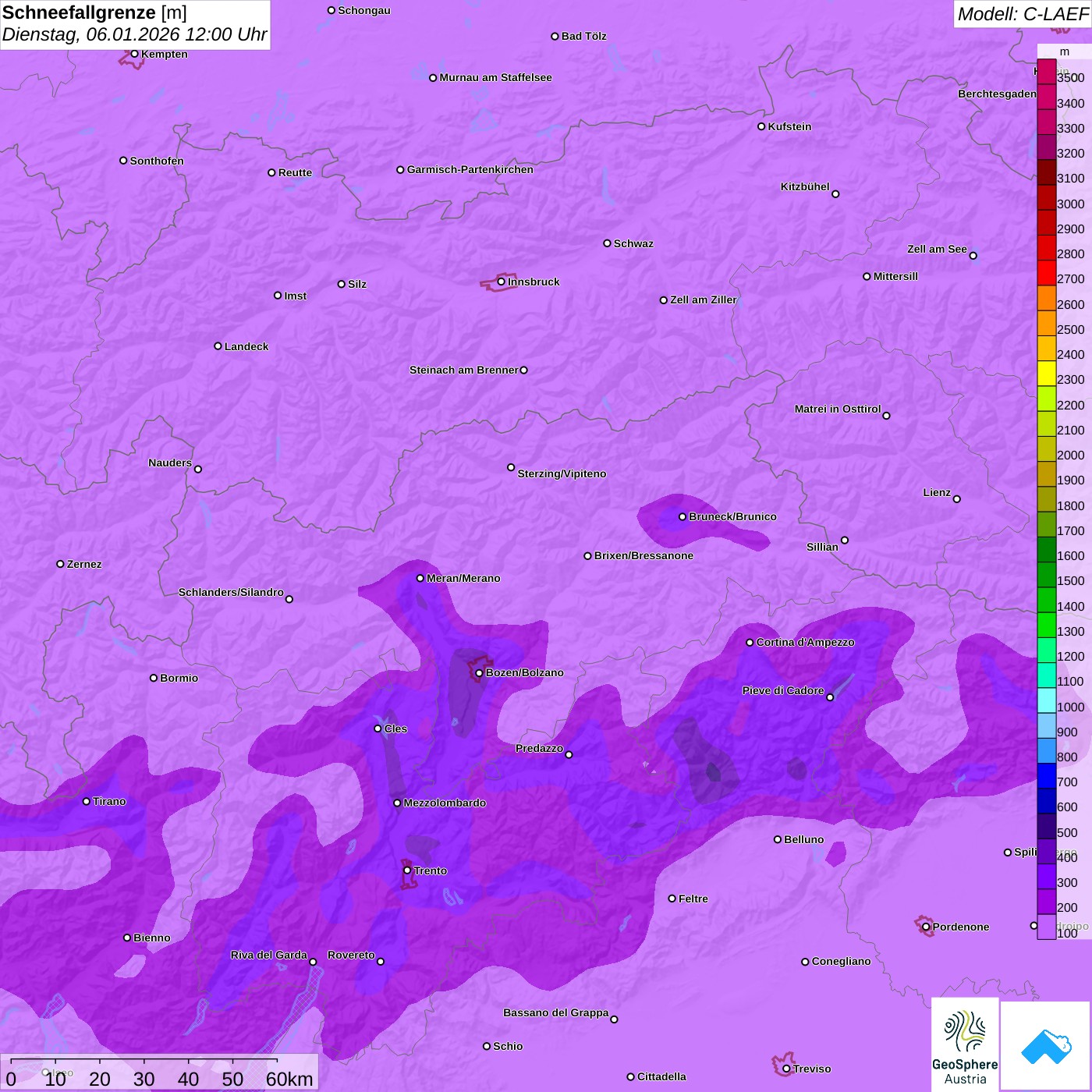Click the Bruneck/Brunico marker
This screenshot has width=1092, height=1092.
click(682, 516)
